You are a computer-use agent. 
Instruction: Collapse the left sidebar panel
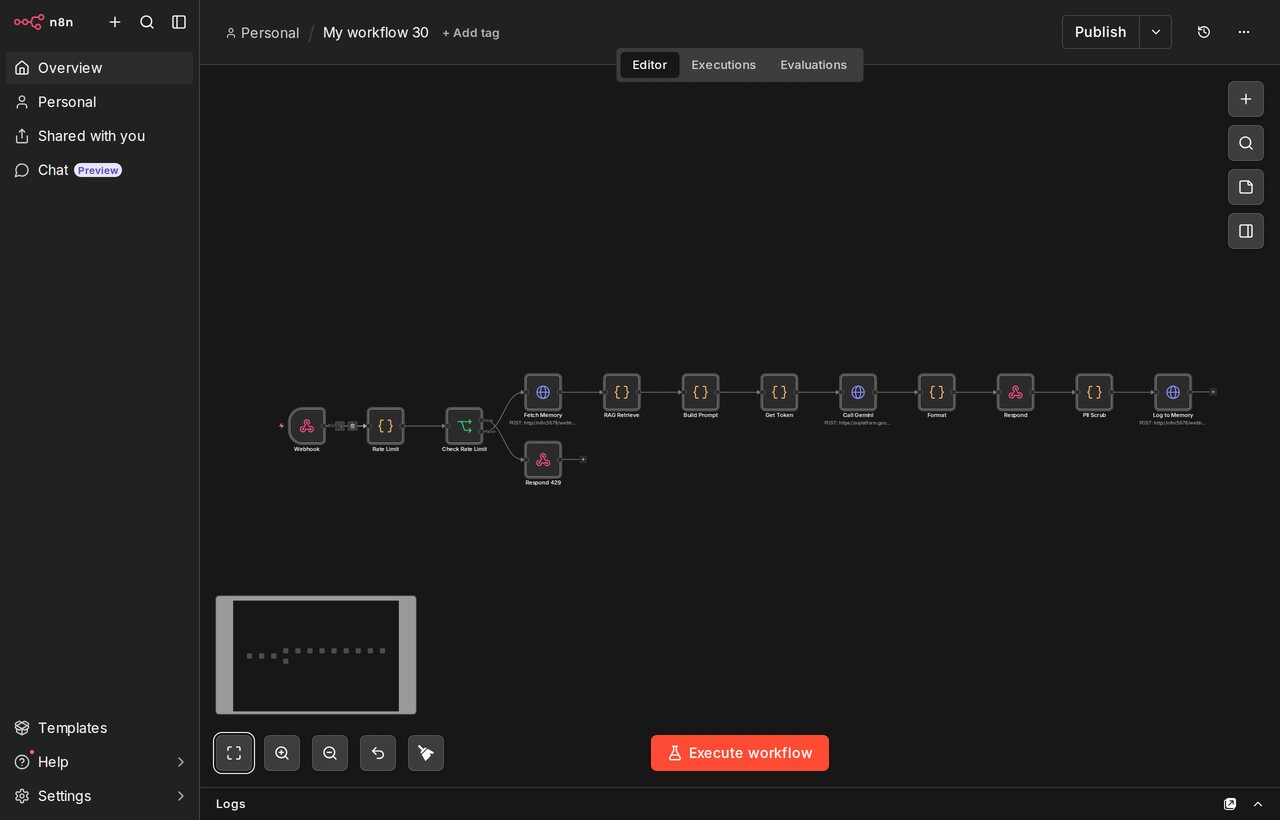(179, 22)
